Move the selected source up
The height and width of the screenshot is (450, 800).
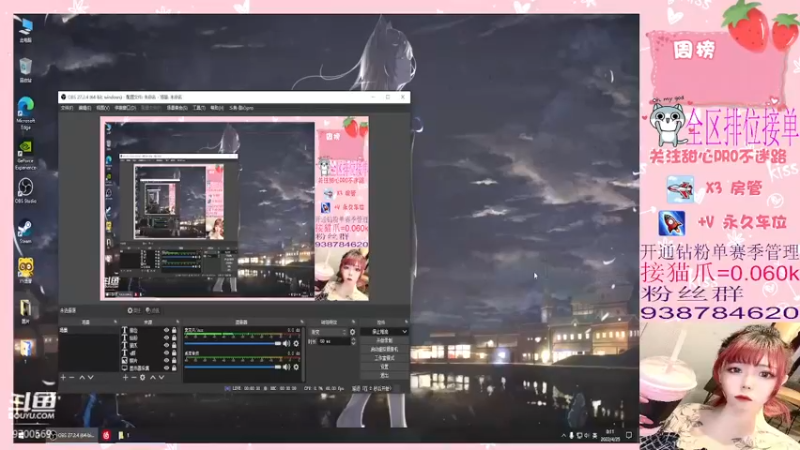click(153, 378)
